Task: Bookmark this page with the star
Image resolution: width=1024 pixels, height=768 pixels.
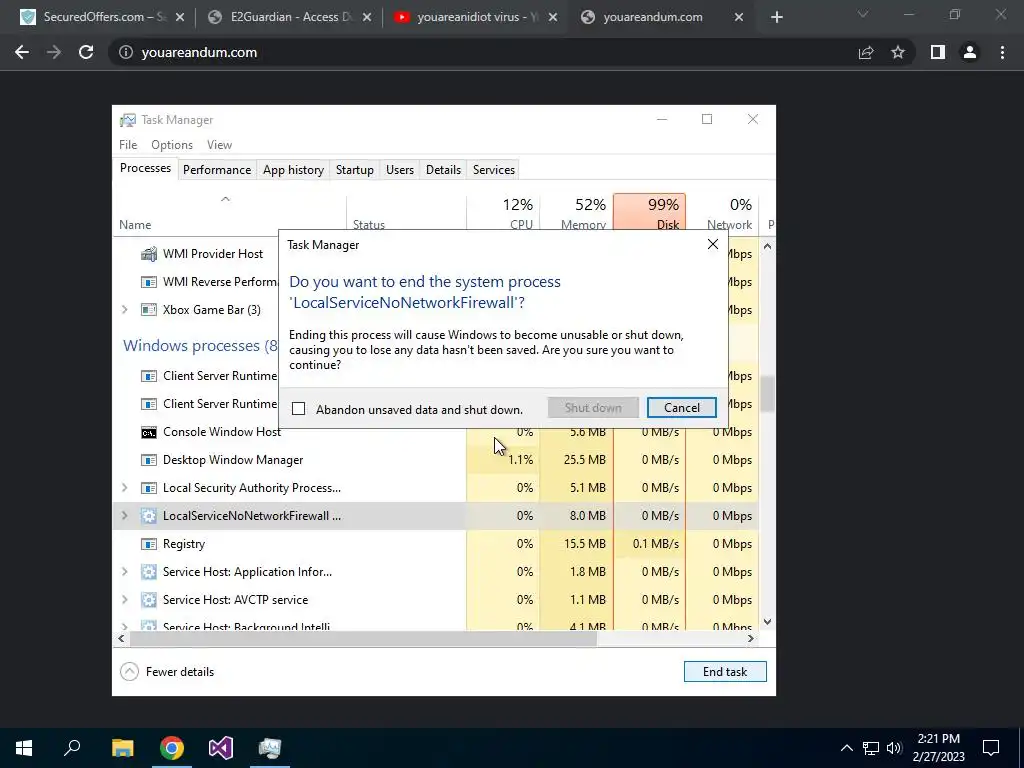Action: [x=898, y=52]
